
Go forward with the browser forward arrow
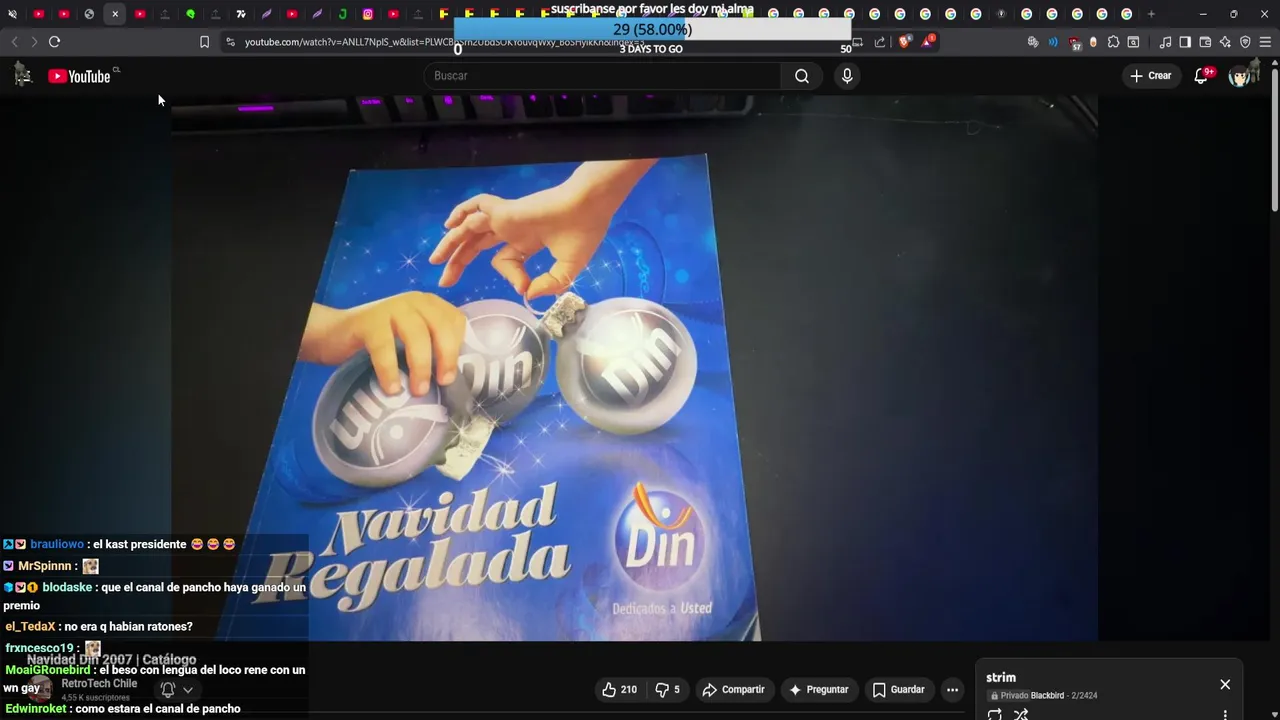pos(34,42)
